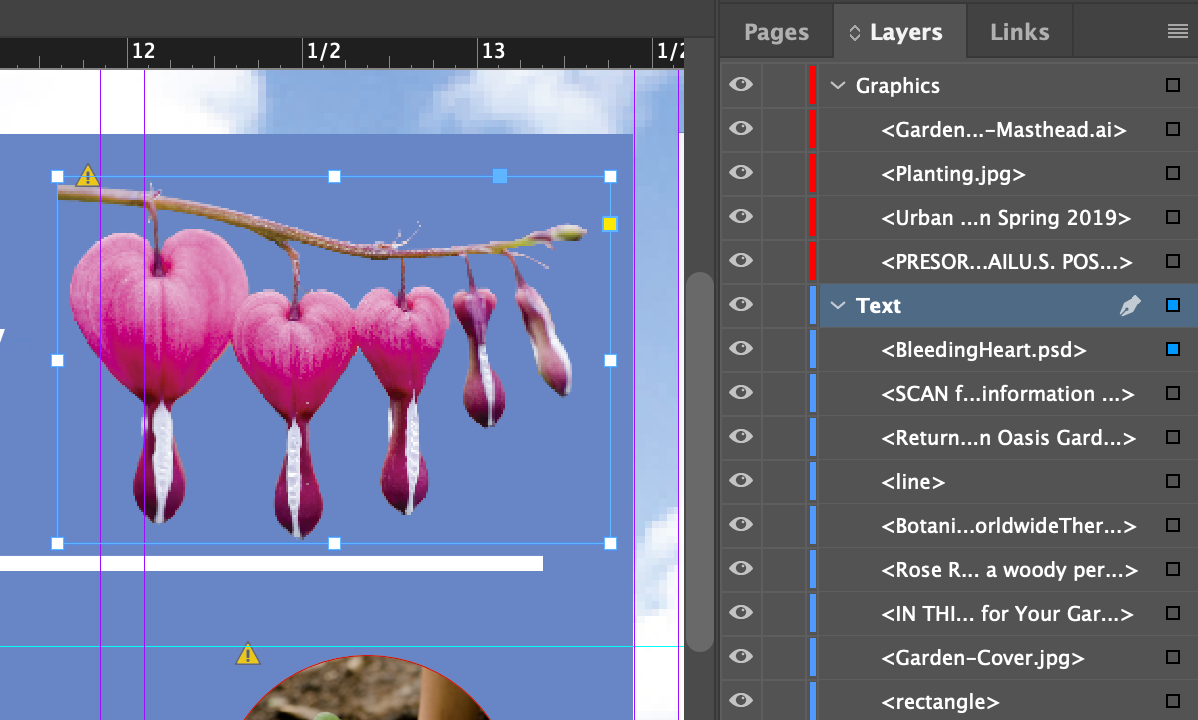Open the Layers panel menu icon
The width and height of the screenshot is (1198, 720).
1177,31
